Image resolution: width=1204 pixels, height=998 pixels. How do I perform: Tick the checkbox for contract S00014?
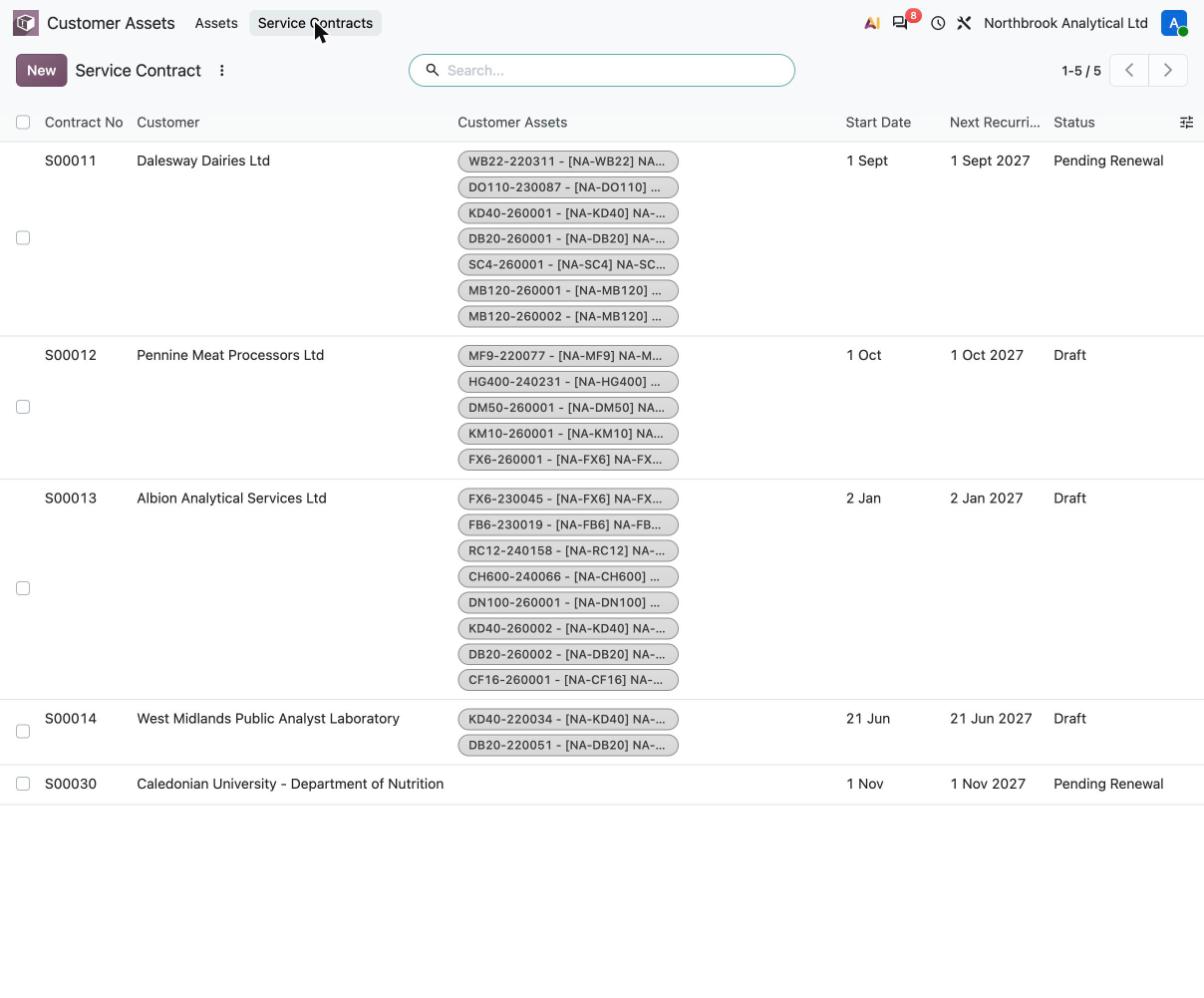23,731
